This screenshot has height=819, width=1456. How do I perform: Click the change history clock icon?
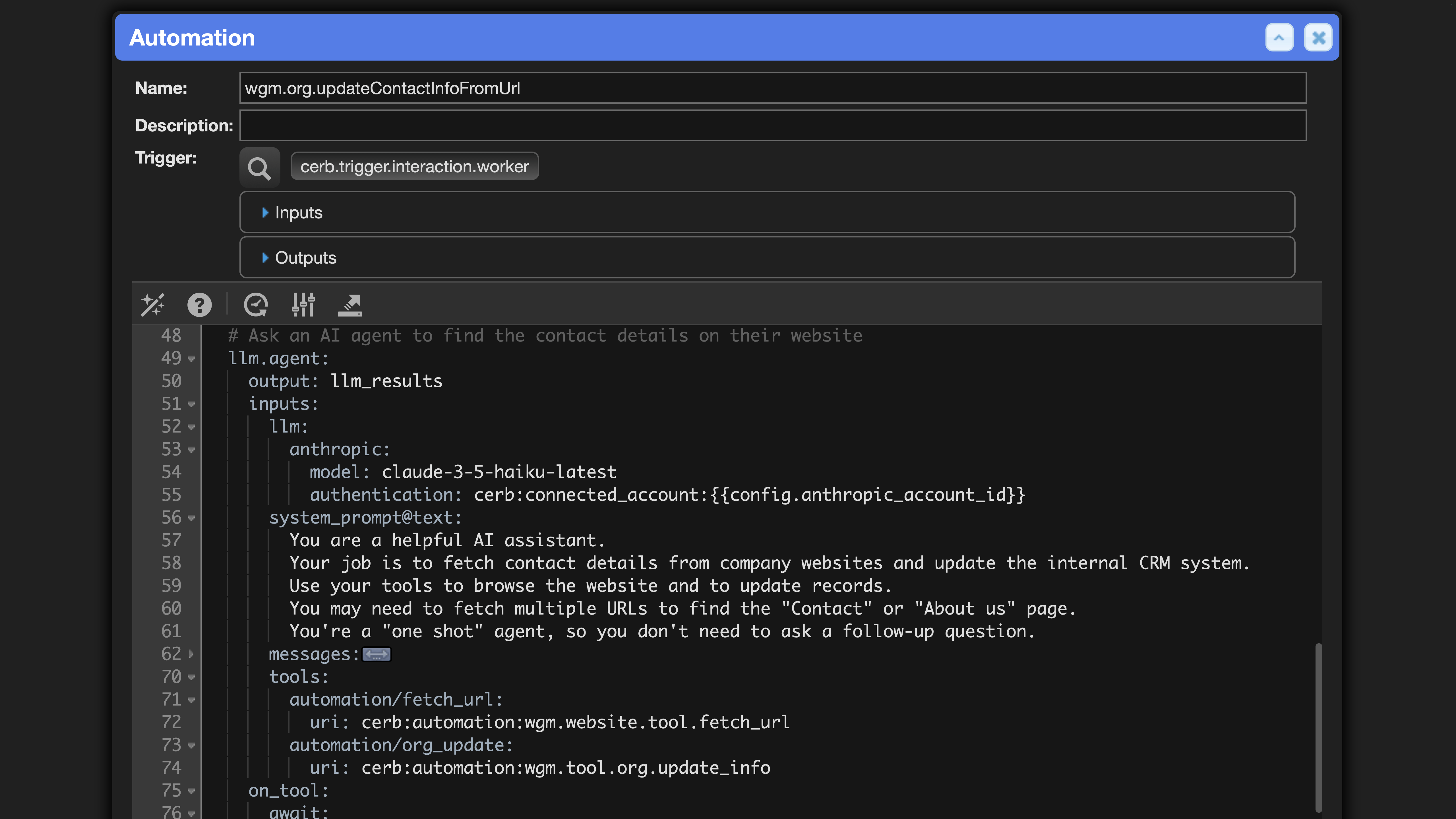tap(255, 305)
